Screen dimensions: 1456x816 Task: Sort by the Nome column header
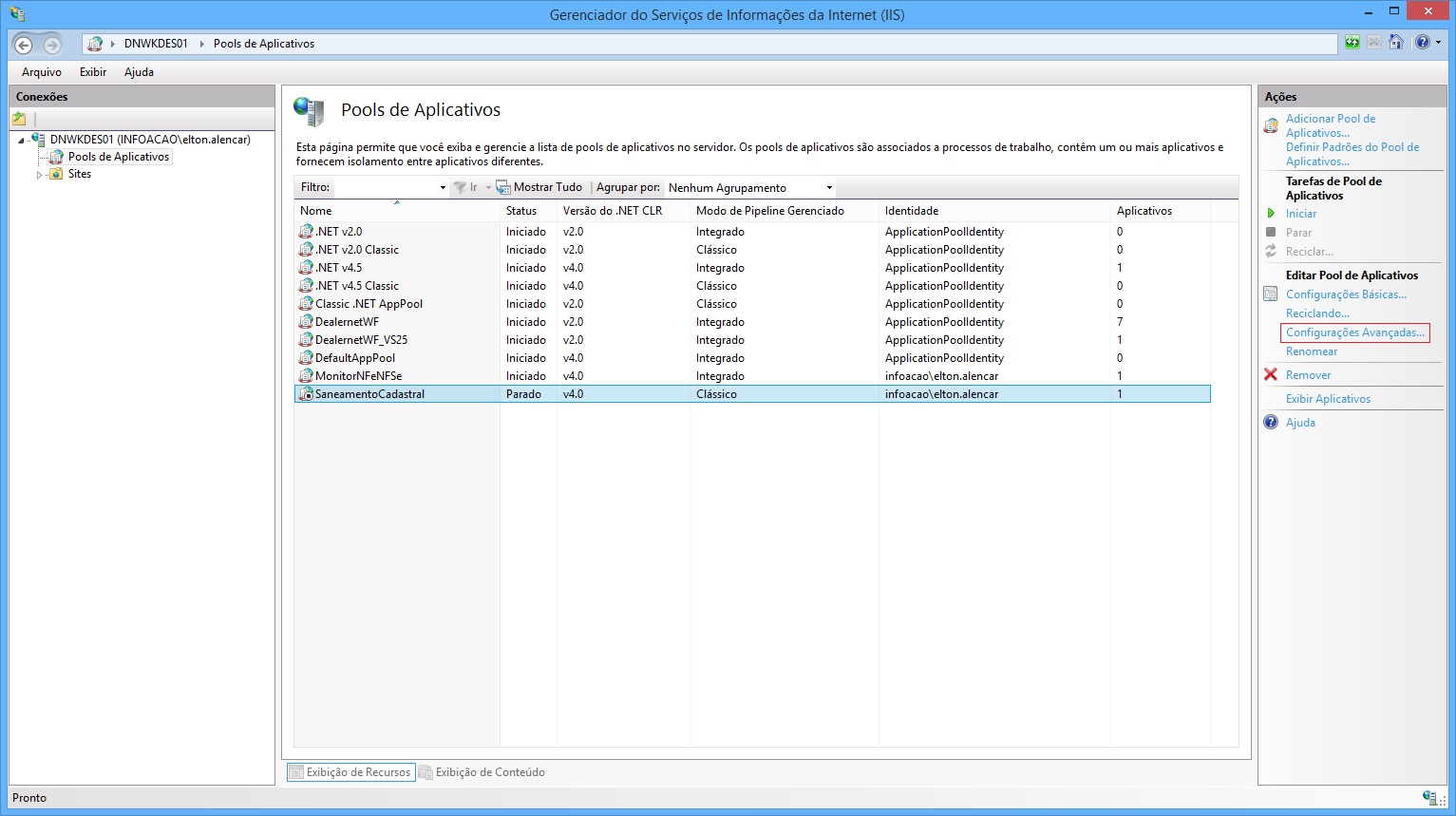pyautogui.click(x=397, y=211)
